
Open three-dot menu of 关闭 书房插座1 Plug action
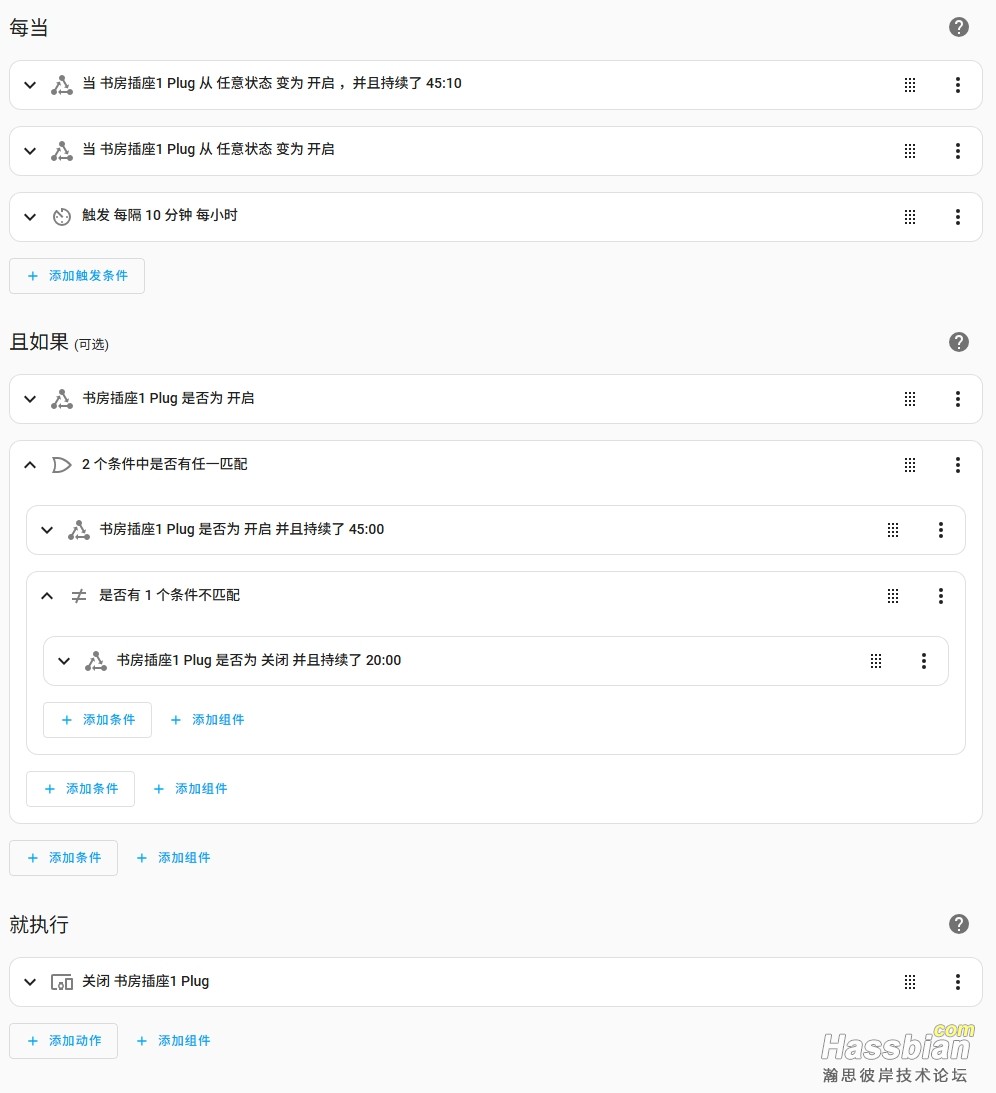(x=958, y=982)
